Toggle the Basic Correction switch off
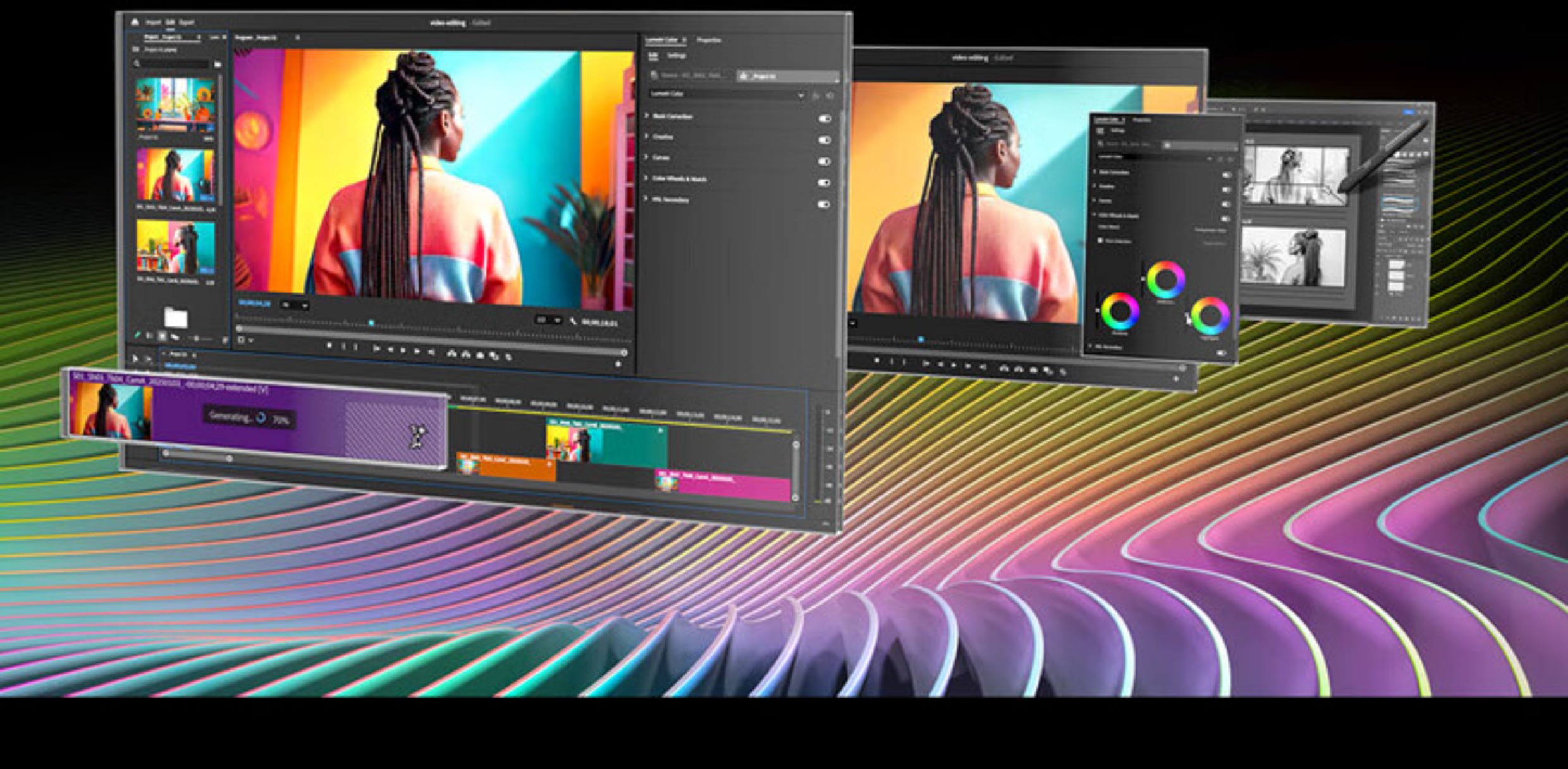The height and width of the screenshot is (769, 1568). (x=824, y=118)
